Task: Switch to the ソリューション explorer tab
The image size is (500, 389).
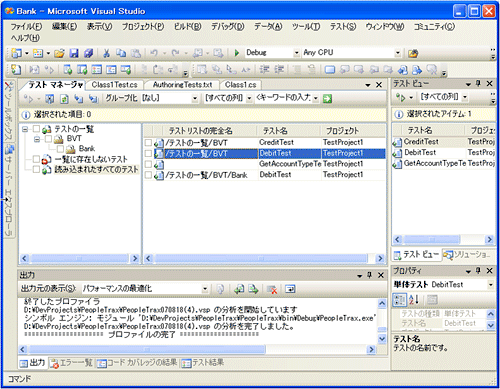Action: [x=467, y=255]
